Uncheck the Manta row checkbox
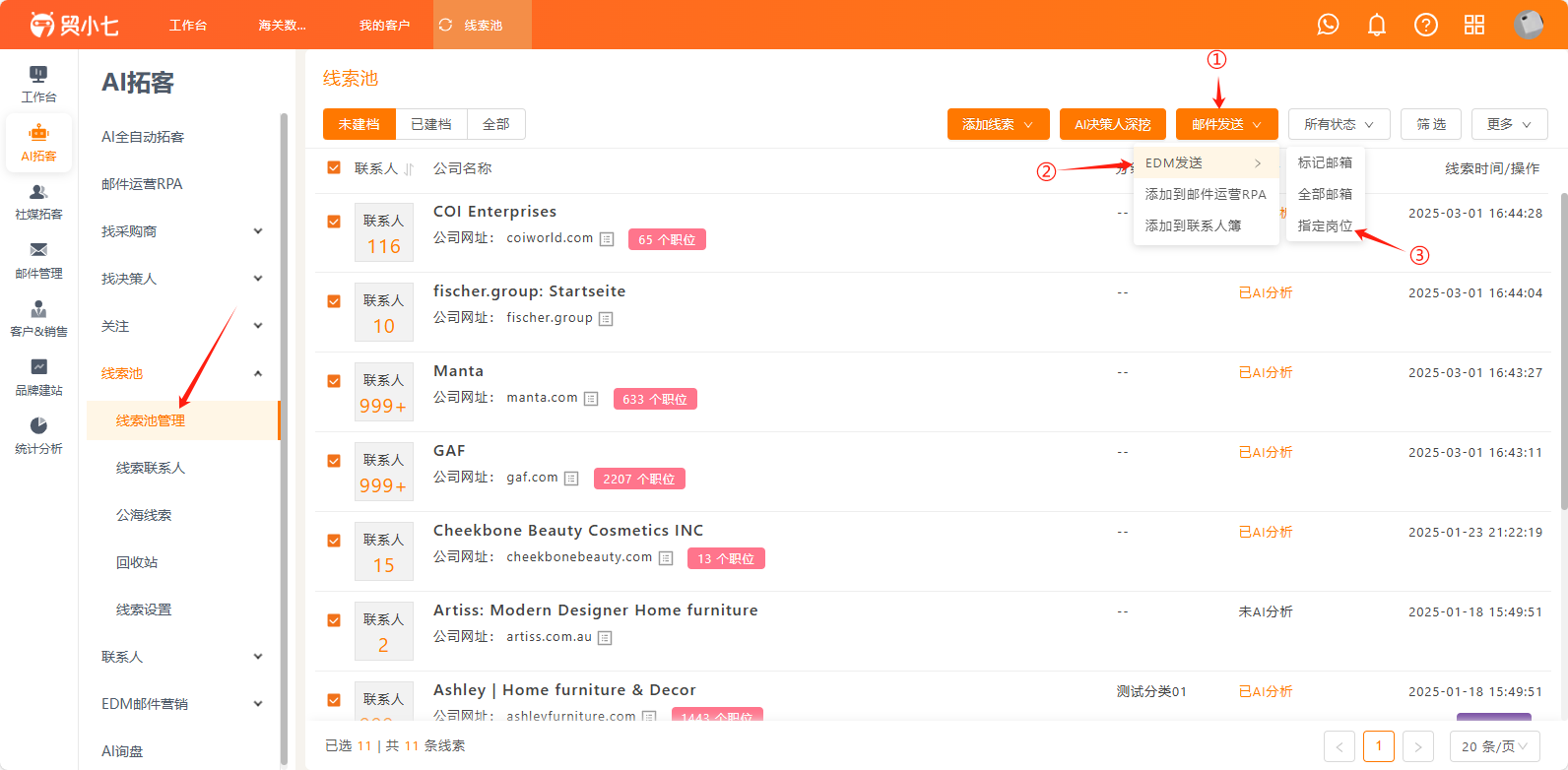 pyautogui.click(x=334, y=381)
